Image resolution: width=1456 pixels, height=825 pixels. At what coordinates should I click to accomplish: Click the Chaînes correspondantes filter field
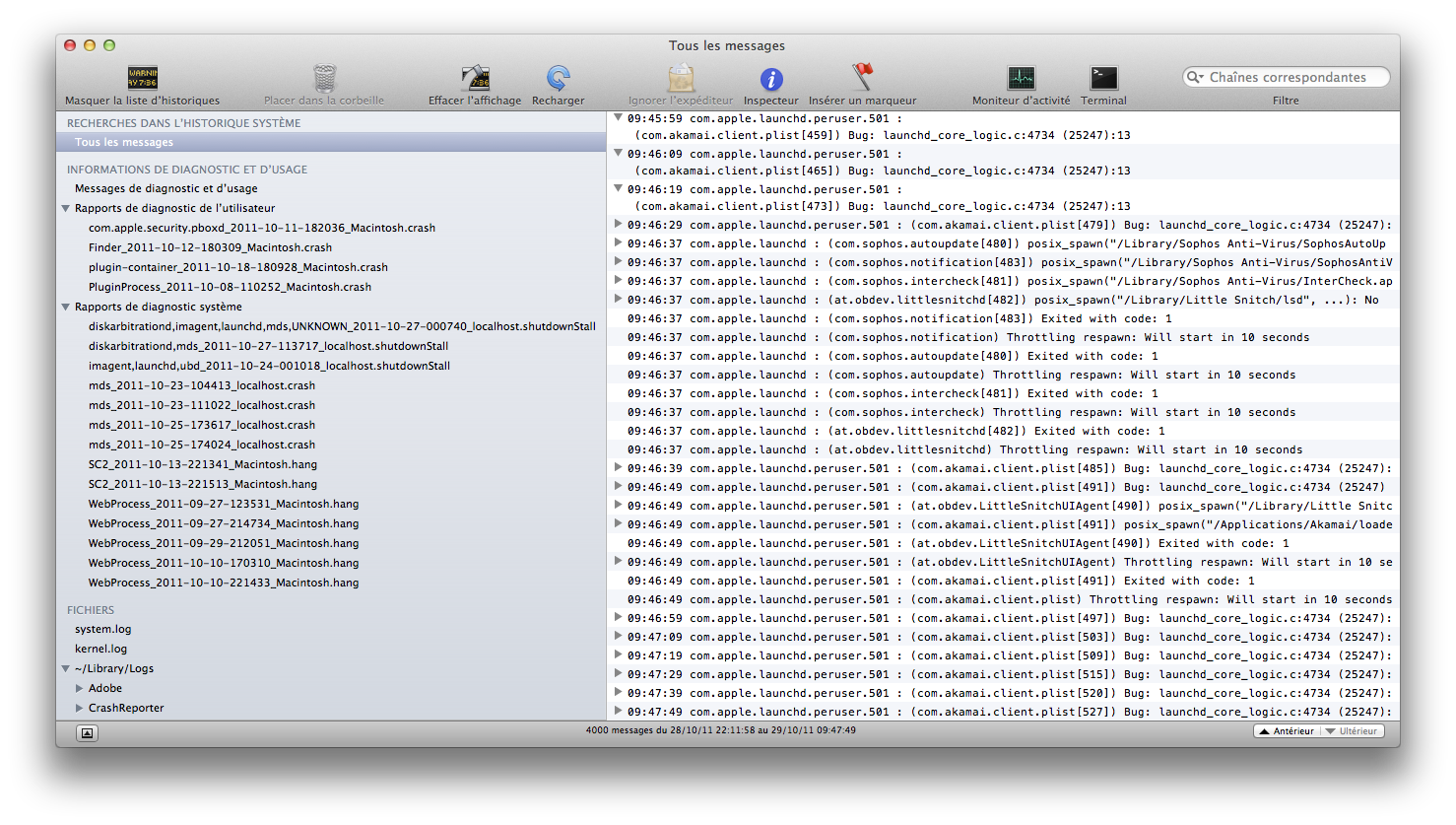point(1291,77)
